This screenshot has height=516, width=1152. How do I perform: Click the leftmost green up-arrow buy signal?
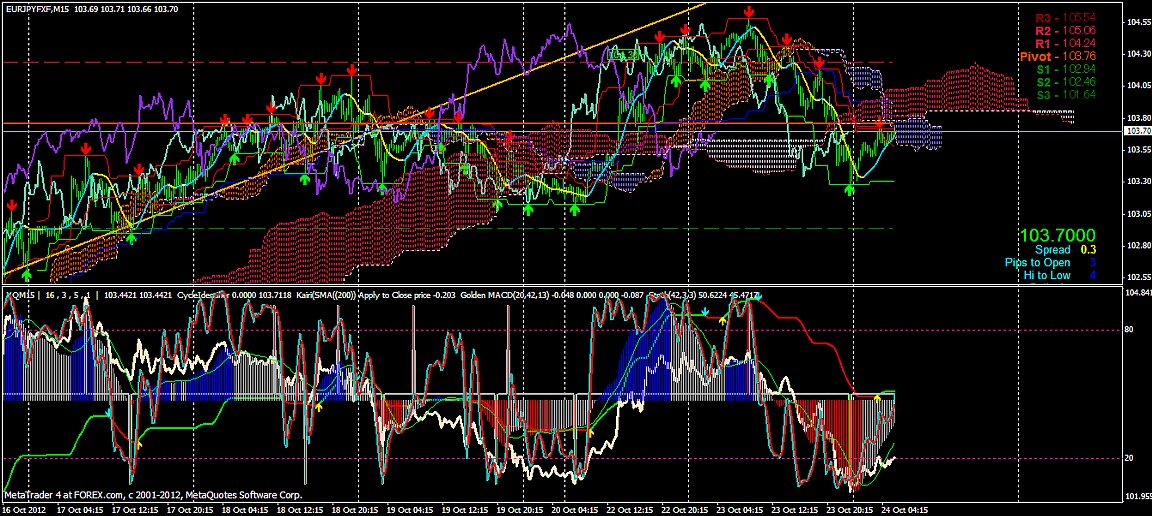pos(26,273)
